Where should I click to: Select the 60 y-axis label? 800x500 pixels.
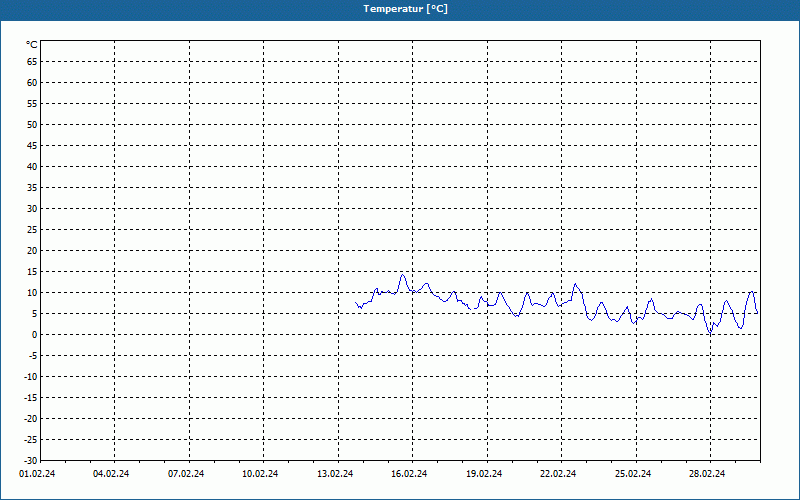click(32, 83)
